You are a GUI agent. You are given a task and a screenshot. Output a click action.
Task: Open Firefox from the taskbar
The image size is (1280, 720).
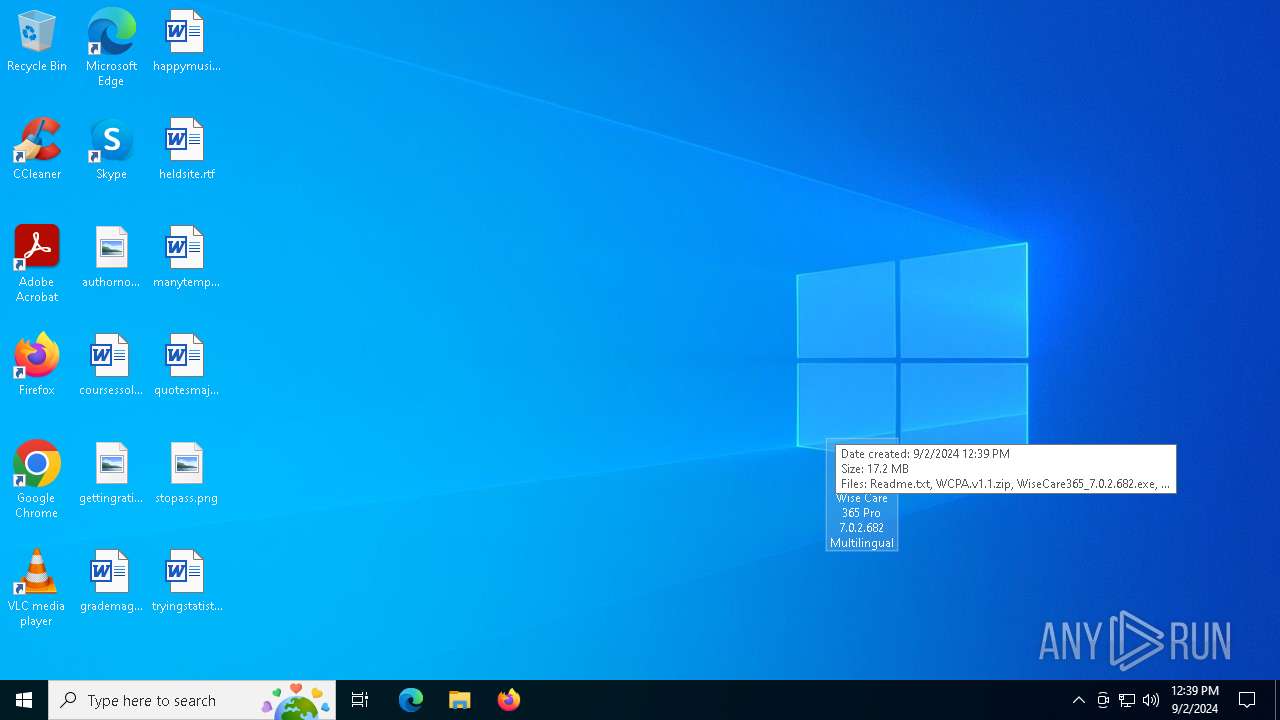[x=508, y=700]
